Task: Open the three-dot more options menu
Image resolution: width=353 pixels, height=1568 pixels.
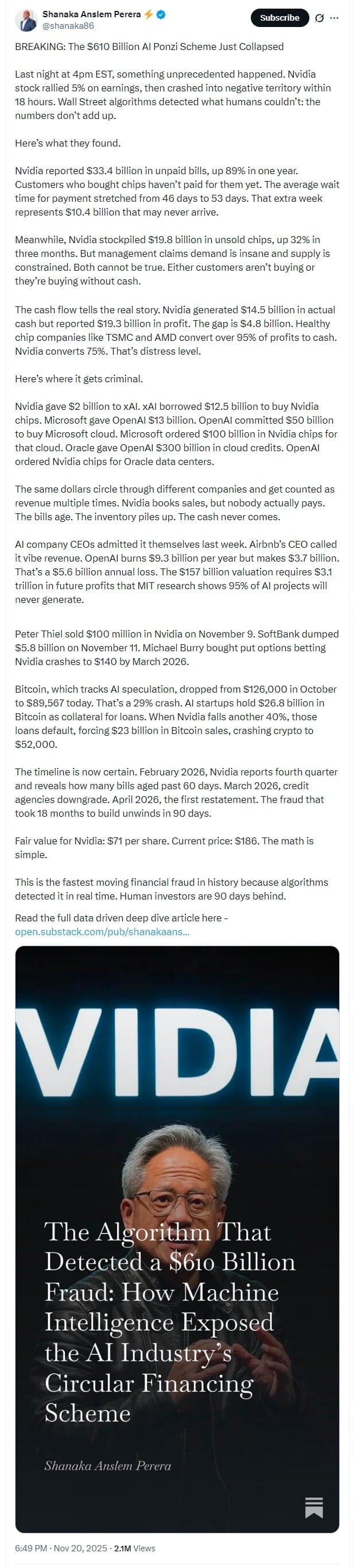Action: (334, 18)
